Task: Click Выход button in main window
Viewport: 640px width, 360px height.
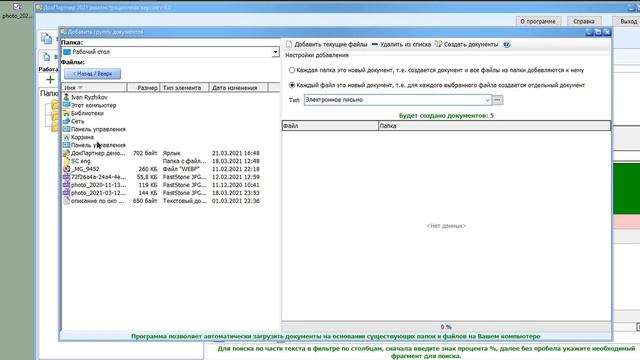Action: 628,21
